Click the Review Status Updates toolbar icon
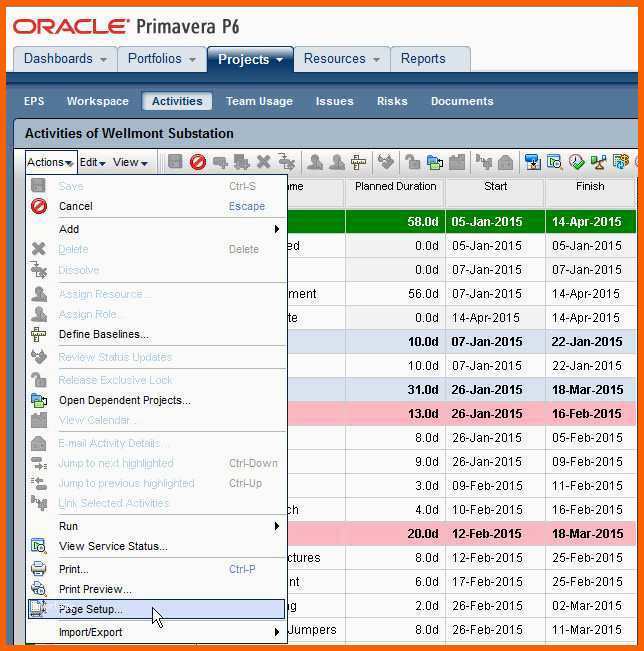Viewport: 644px width, 651px height. pos(386,162)
